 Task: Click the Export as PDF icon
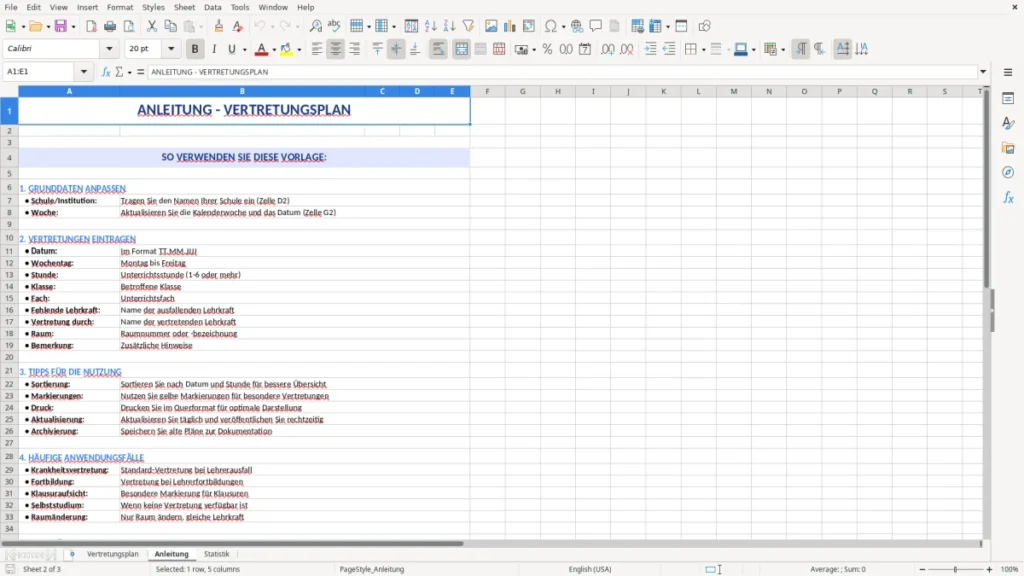91,26
